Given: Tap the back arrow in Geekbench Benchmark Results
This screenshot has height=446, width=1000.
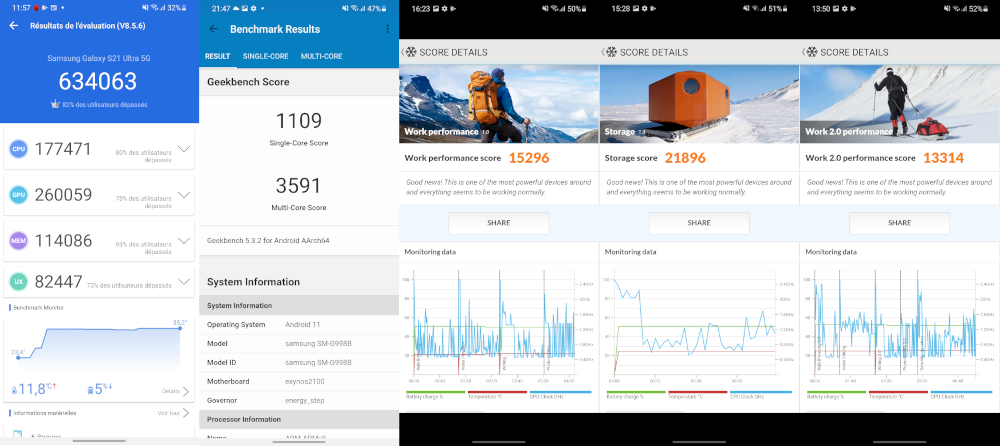Looking at the screenshot, I should [x=214, y=29].
